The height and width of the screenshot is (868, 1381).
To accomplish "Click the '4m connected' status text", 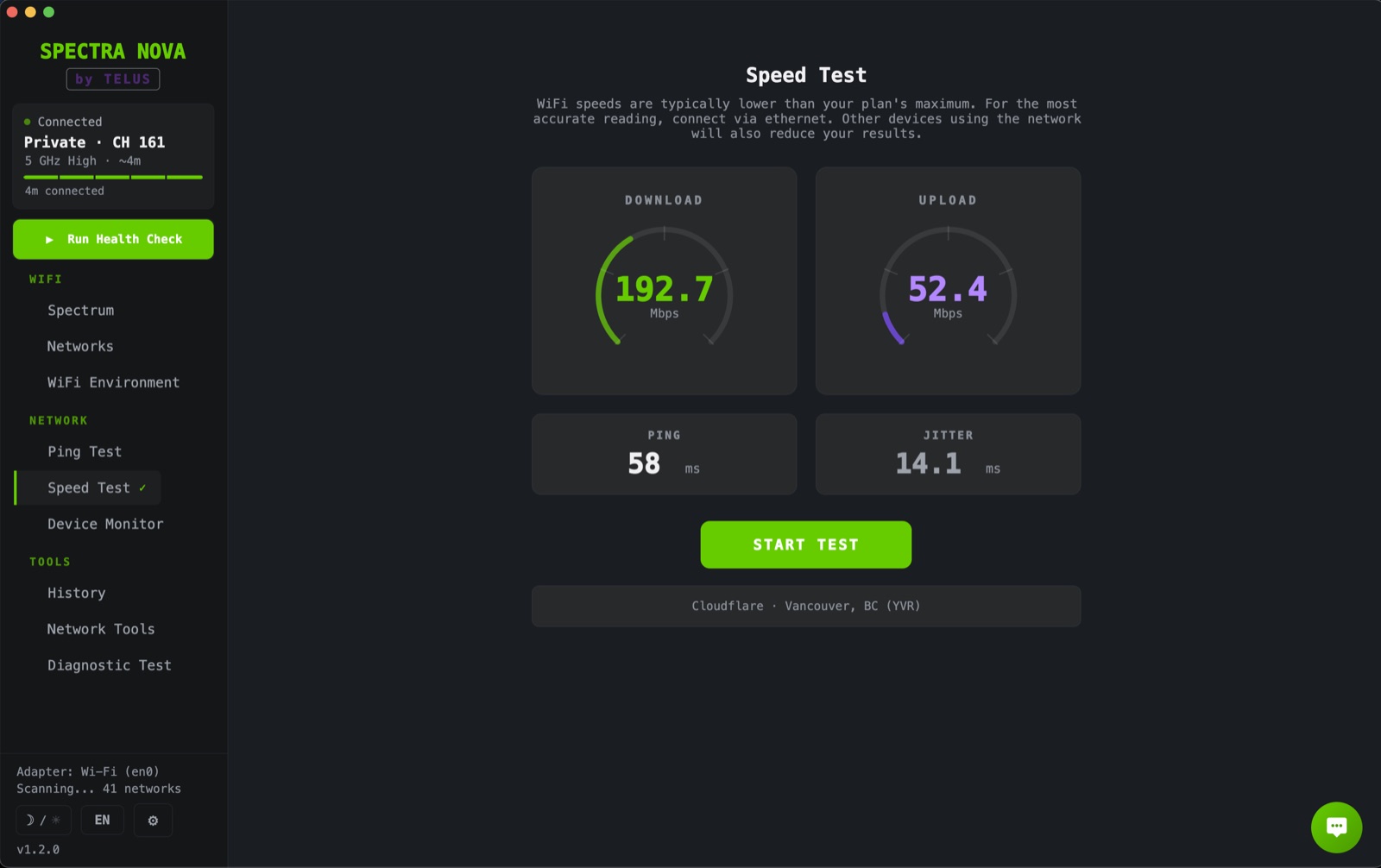I will (x=64, y=192).
